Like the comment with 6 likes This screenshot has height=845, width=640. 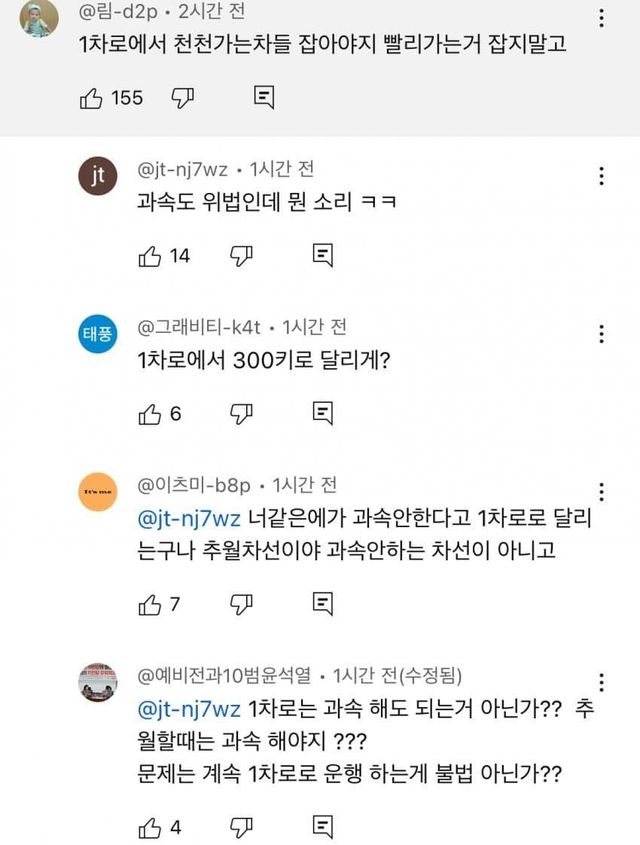click(149, 412)
